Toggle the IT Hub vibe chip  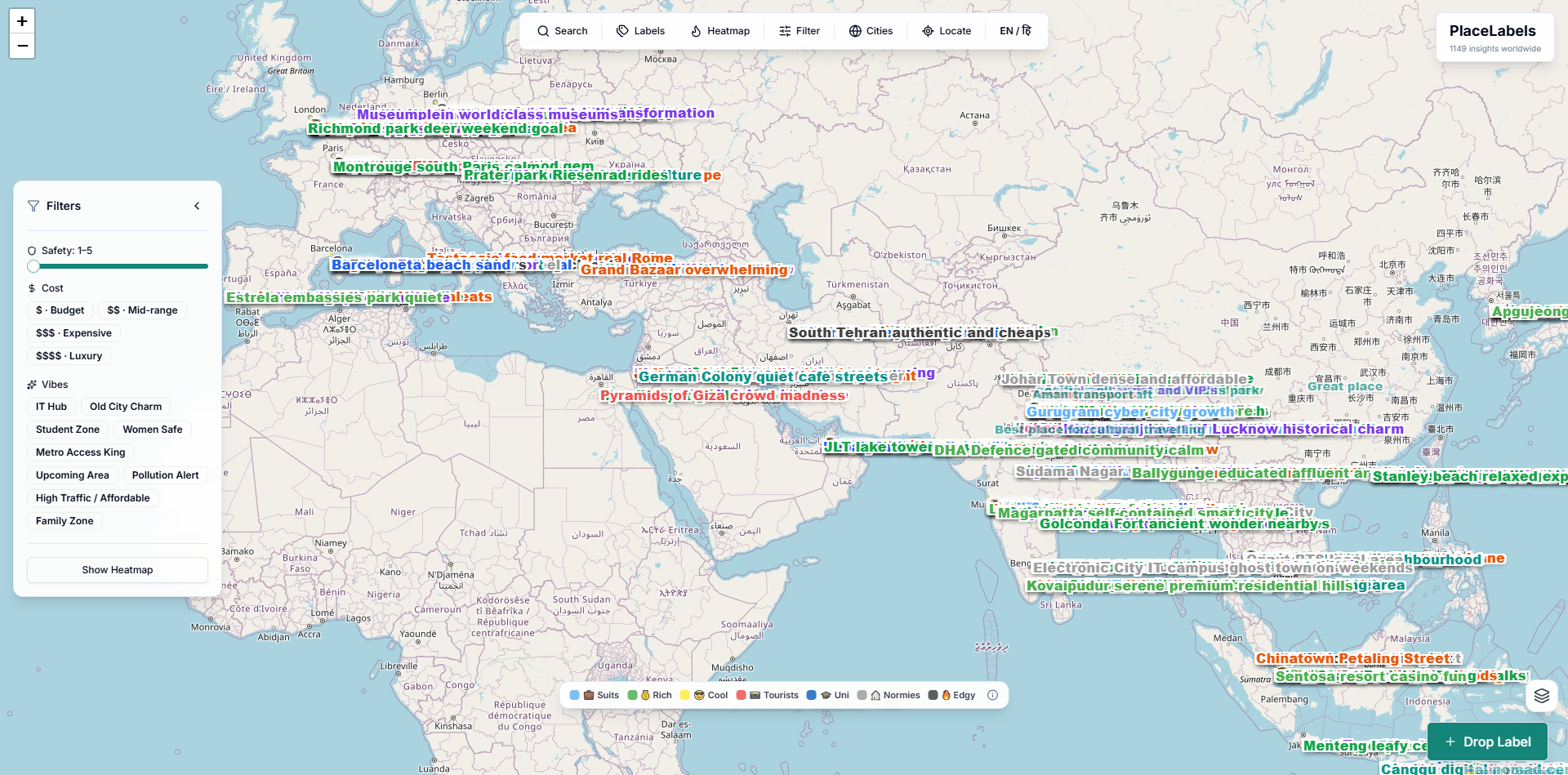51,407
